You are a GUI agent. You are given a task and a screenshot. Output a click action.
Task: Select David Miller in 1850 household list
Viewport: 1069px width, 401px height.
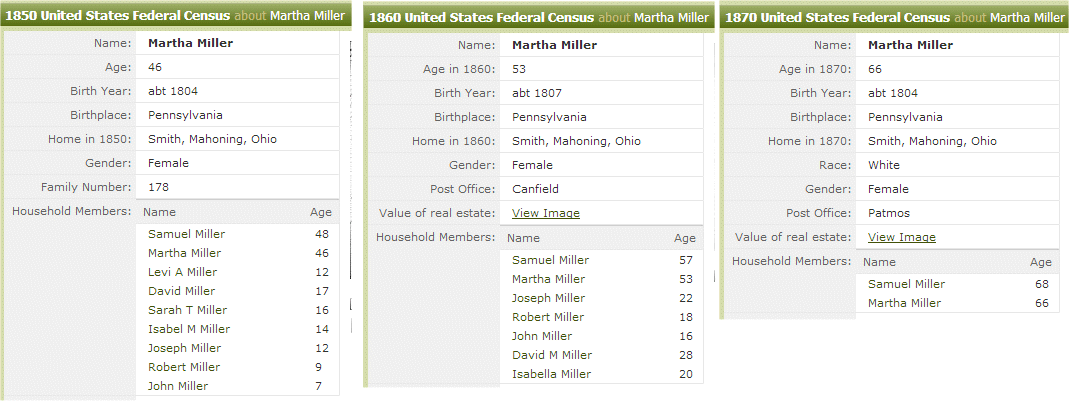(x=181, y=291)
